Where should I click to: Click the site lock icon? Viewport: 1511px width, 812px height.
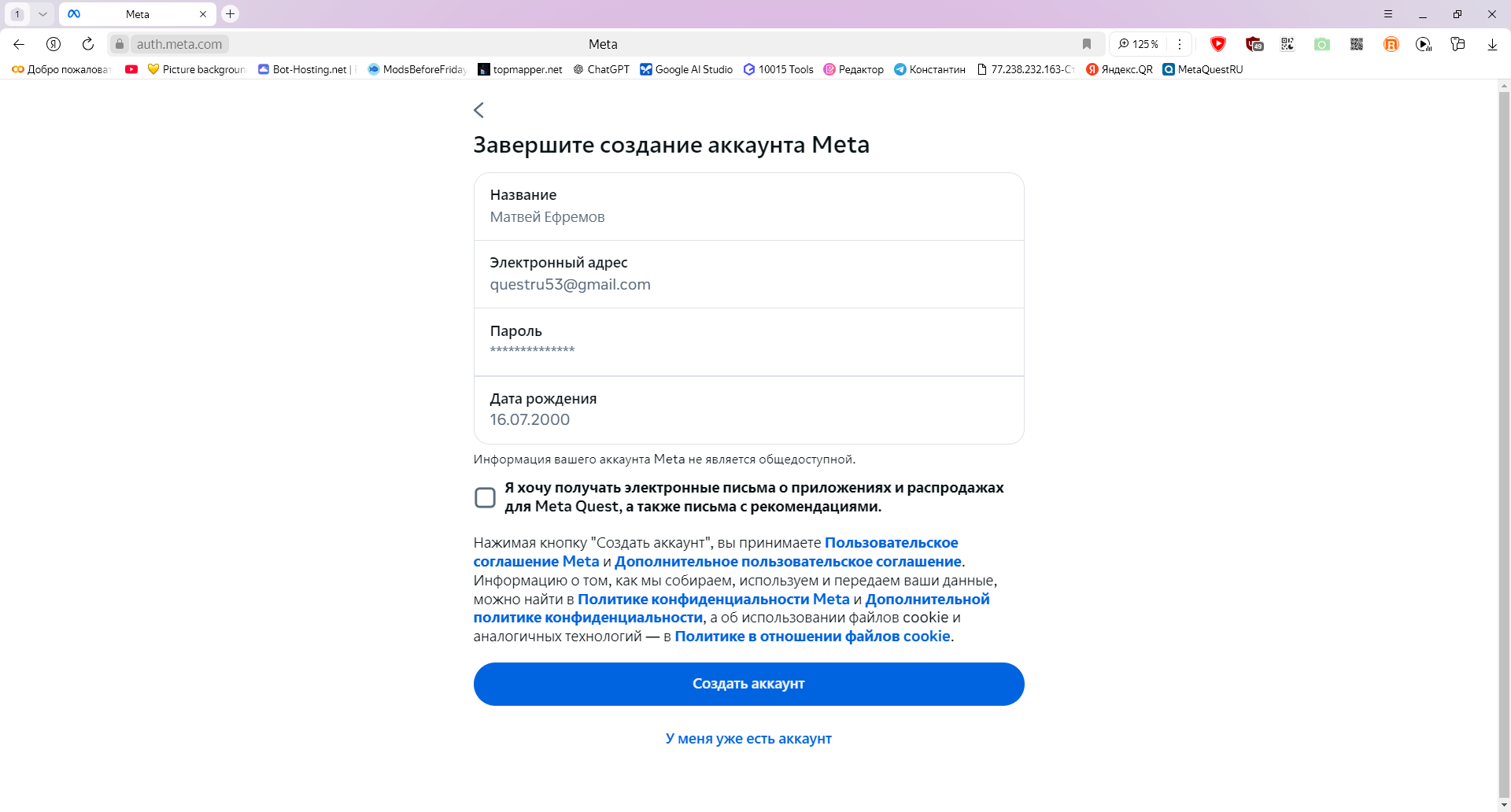(x=120, y=44)
